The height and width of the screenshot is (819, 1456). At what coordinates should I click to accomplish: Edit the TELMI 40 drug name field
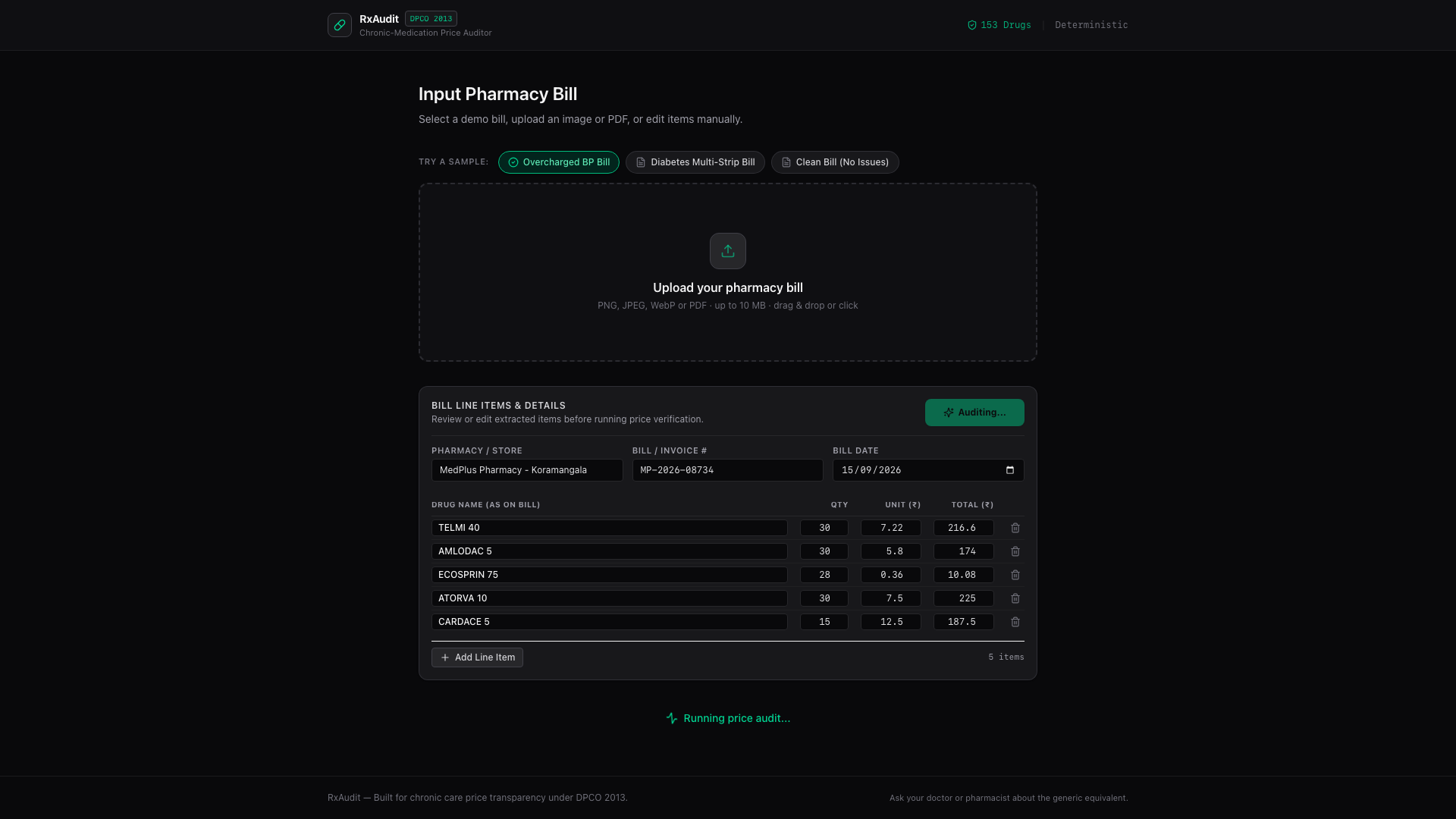tap(610, 528)
